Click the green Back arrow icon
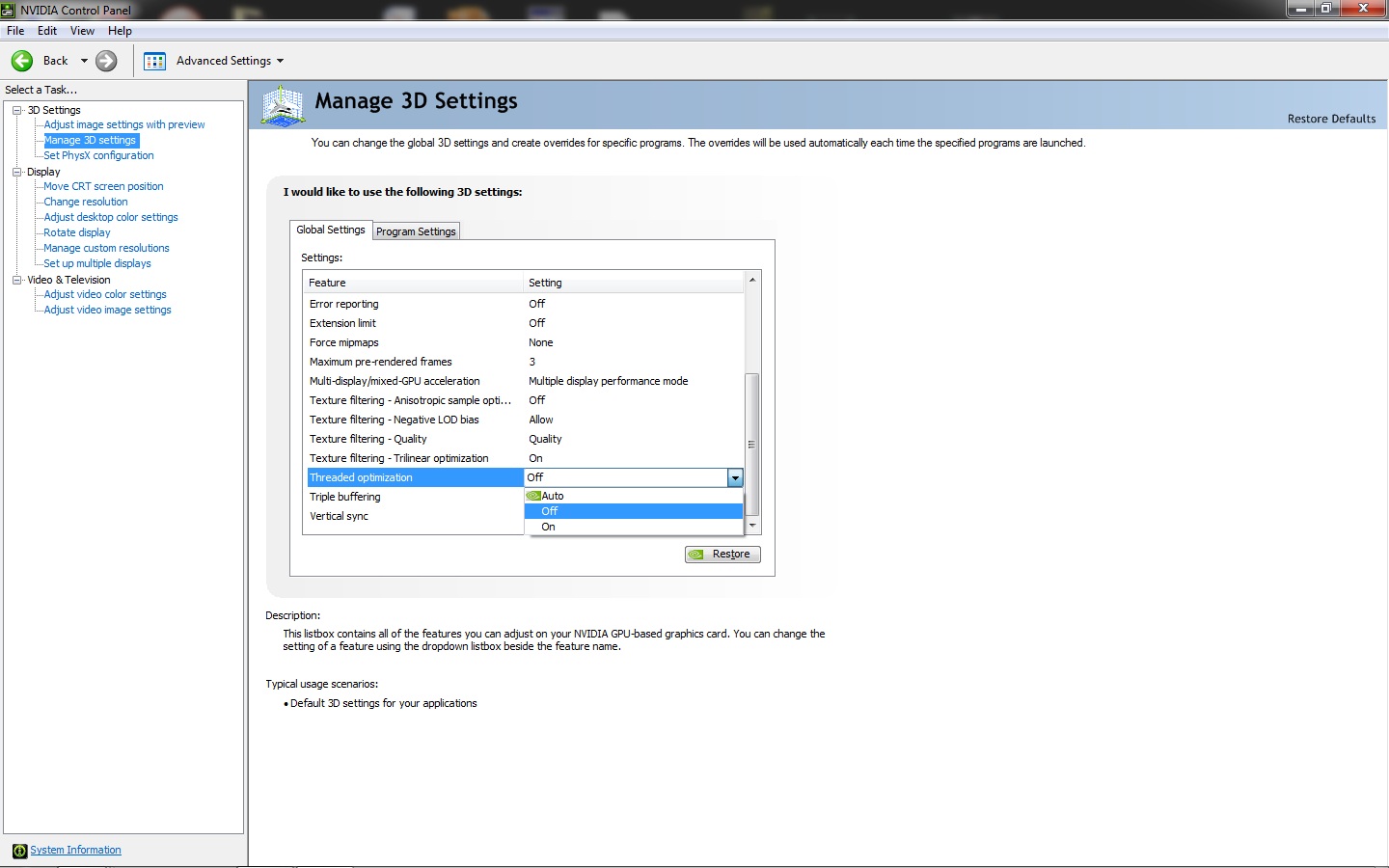 tap(22, 61)
